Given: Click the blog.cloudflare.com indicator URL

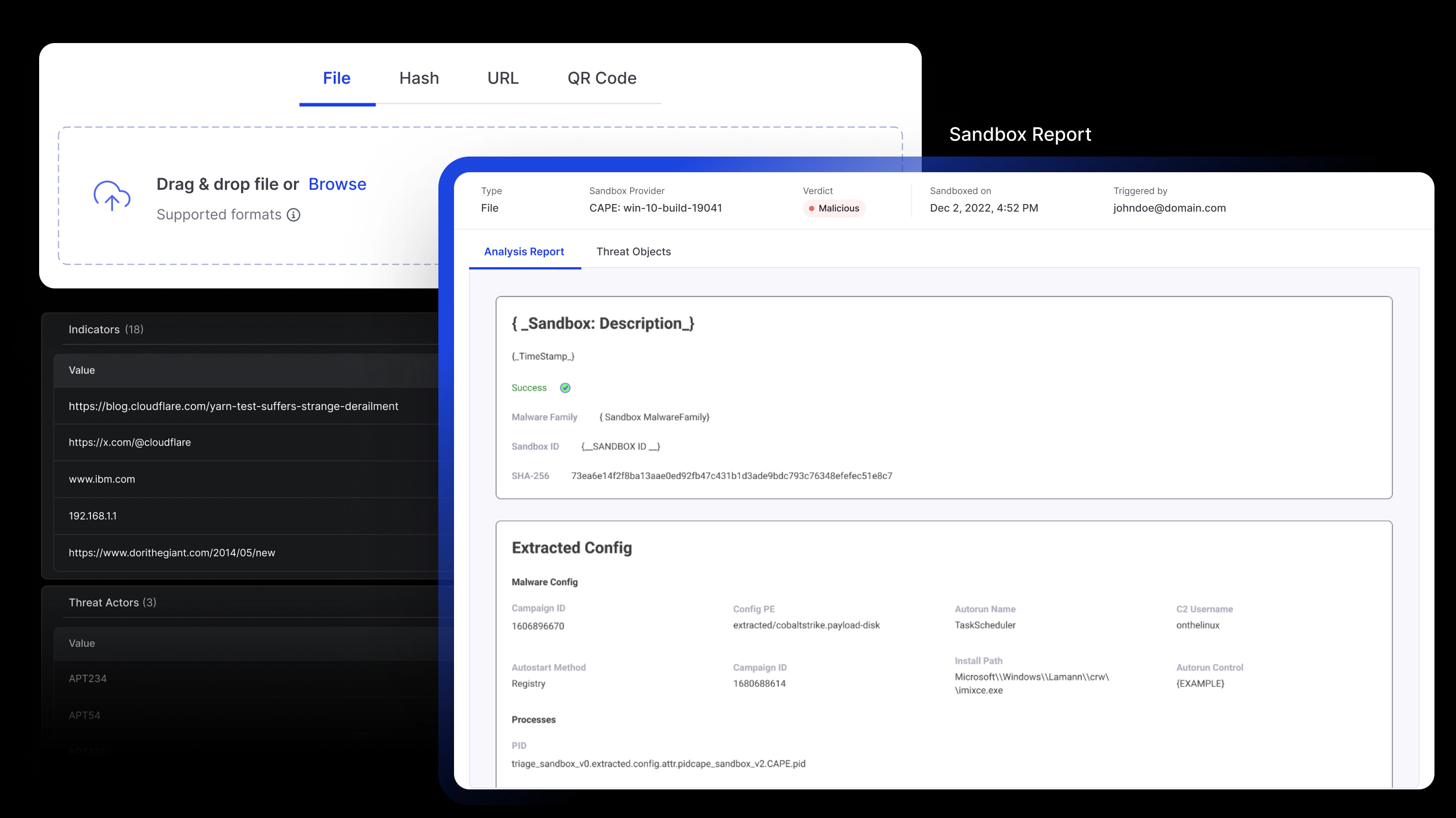Looking at the screenshot, I should click(x=233, y=406).
